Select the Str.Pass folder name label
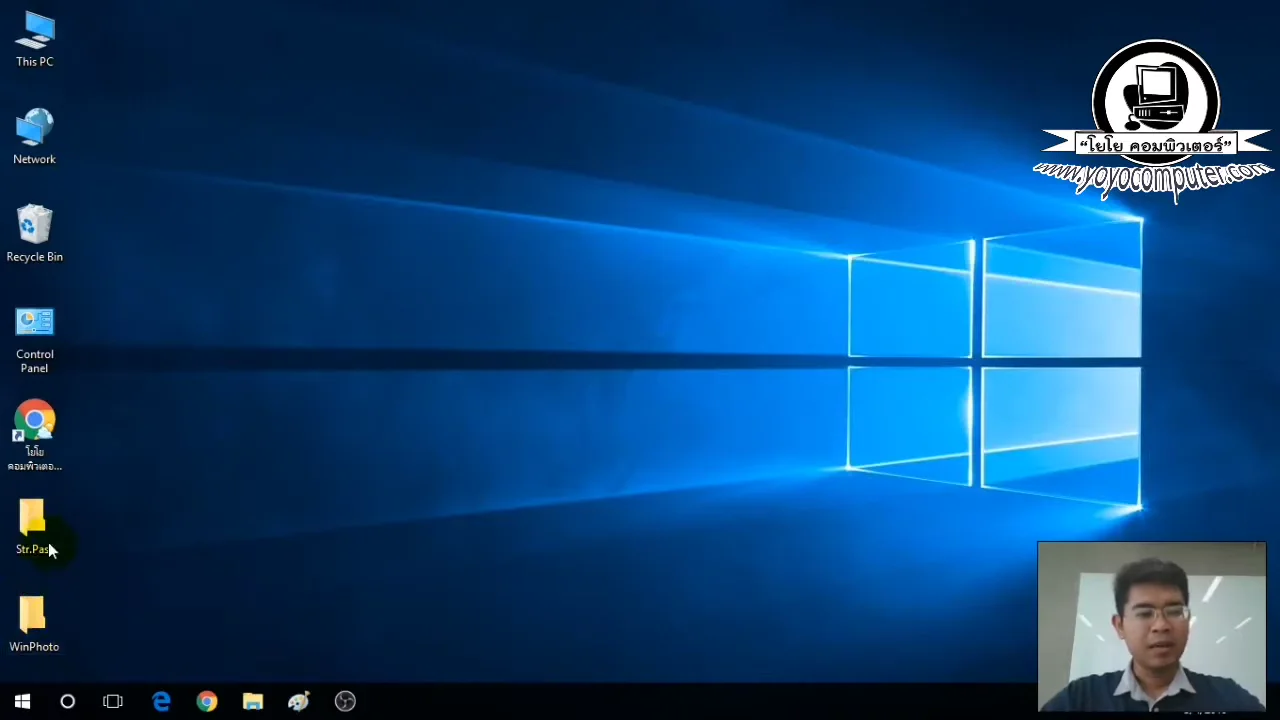1280x720 pixels. pyautogui.click(x=33, y=549)
